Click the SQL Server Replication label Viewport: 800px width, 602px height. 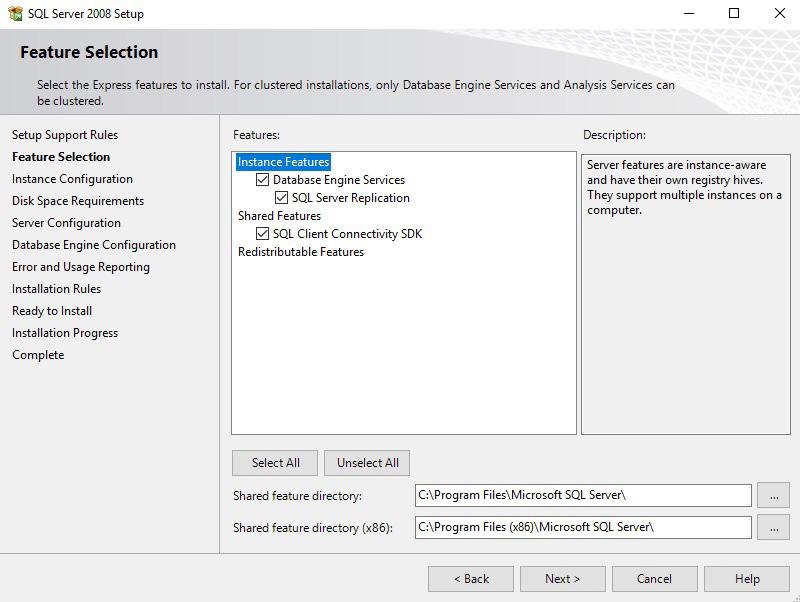click(351, 197)
